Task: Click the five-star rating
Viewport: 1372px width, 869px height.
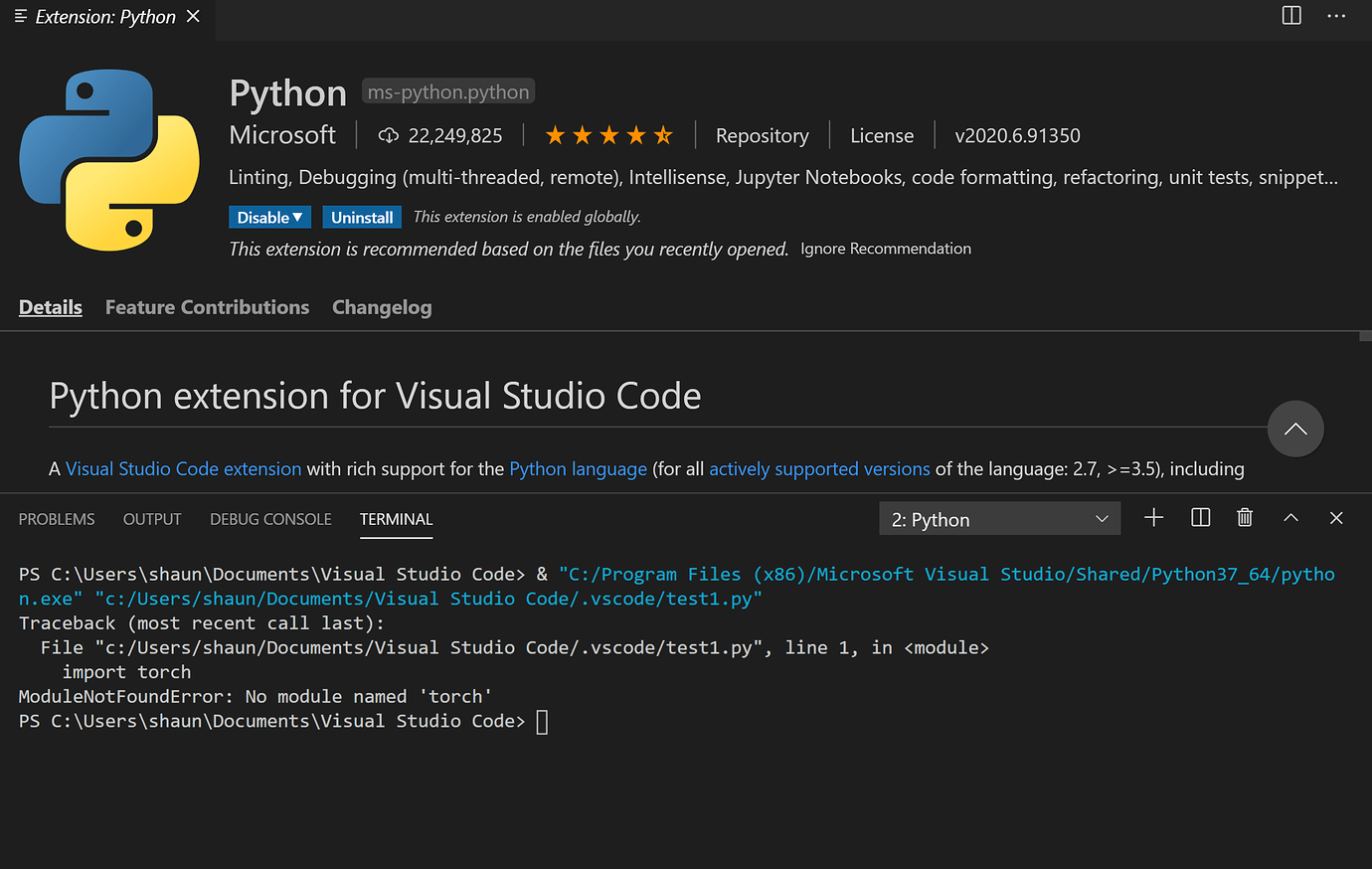Action: pos(608,136)
